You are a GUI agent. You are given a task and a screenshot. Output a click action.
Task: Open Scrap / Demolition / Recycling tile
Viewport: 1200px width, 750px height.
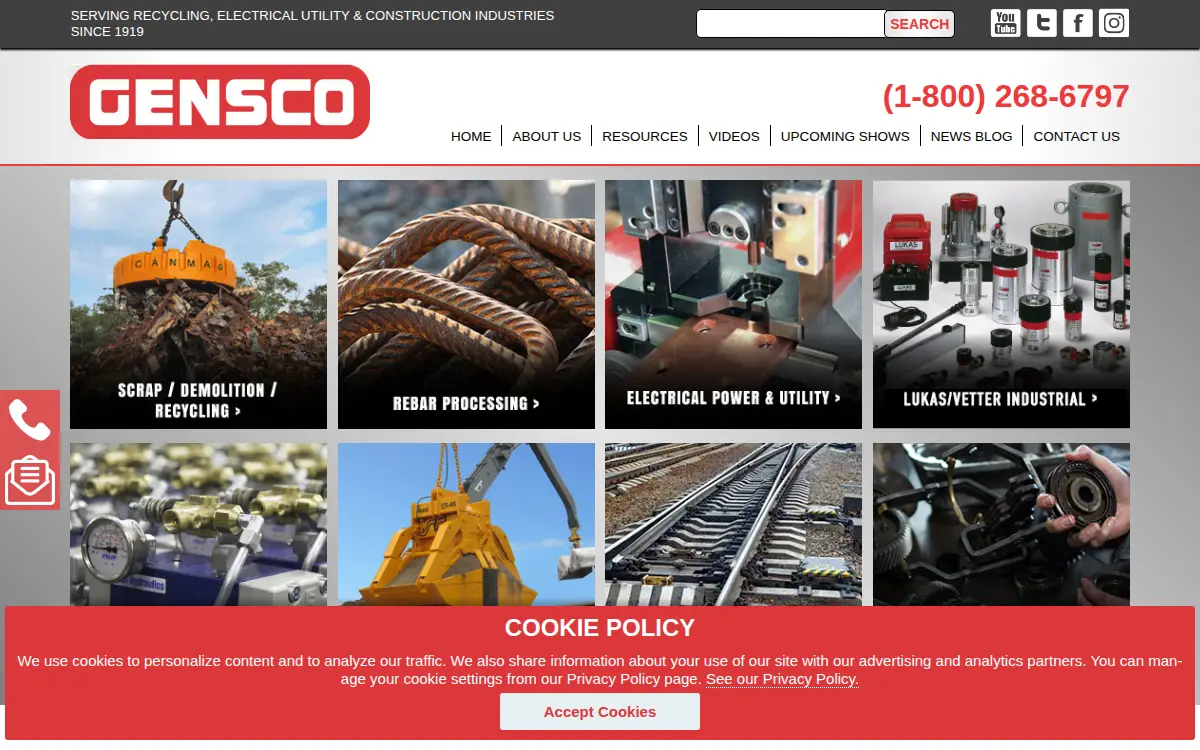point(198,304)
